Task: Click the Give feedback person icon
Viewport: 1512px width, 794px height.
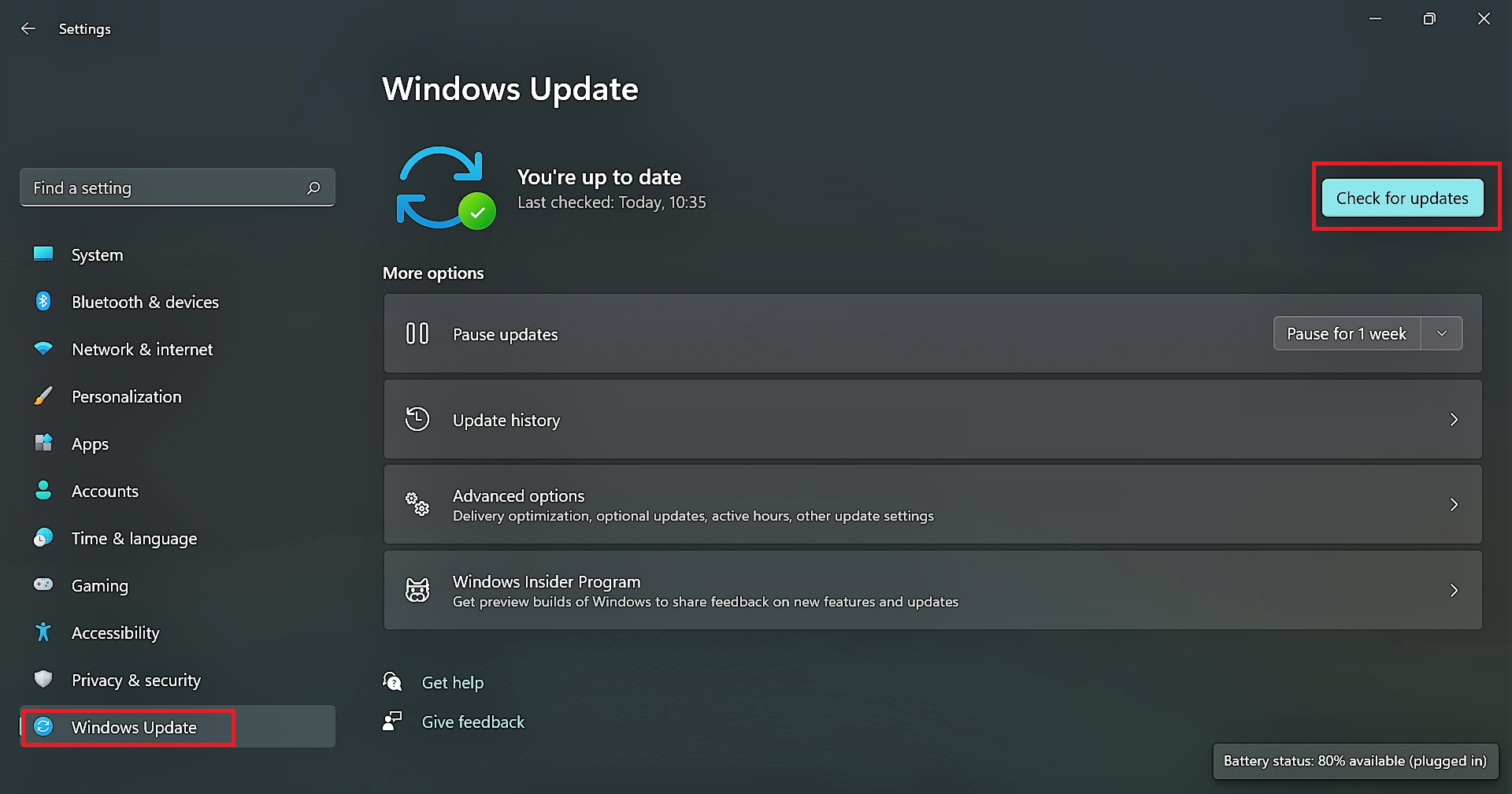Action: [392, 721]
